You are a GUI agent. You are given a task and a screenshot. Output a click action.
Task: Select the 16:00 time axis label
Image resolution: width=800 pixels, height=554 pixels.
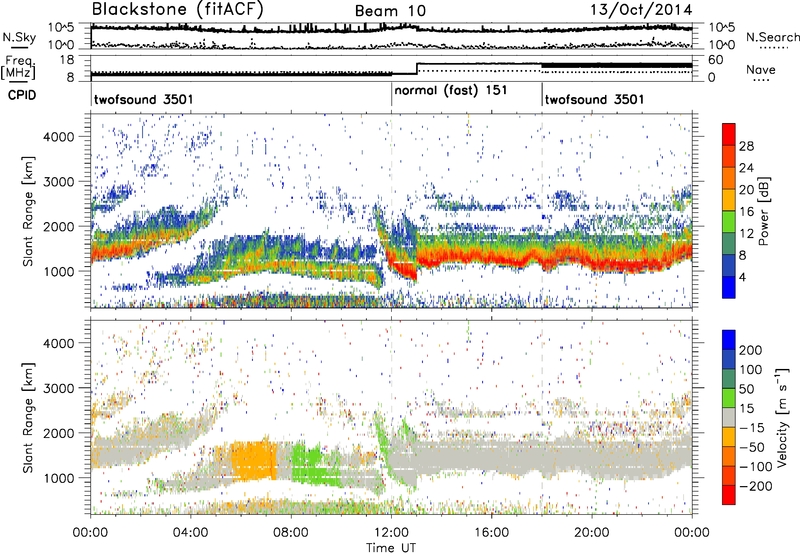point(491,533)
